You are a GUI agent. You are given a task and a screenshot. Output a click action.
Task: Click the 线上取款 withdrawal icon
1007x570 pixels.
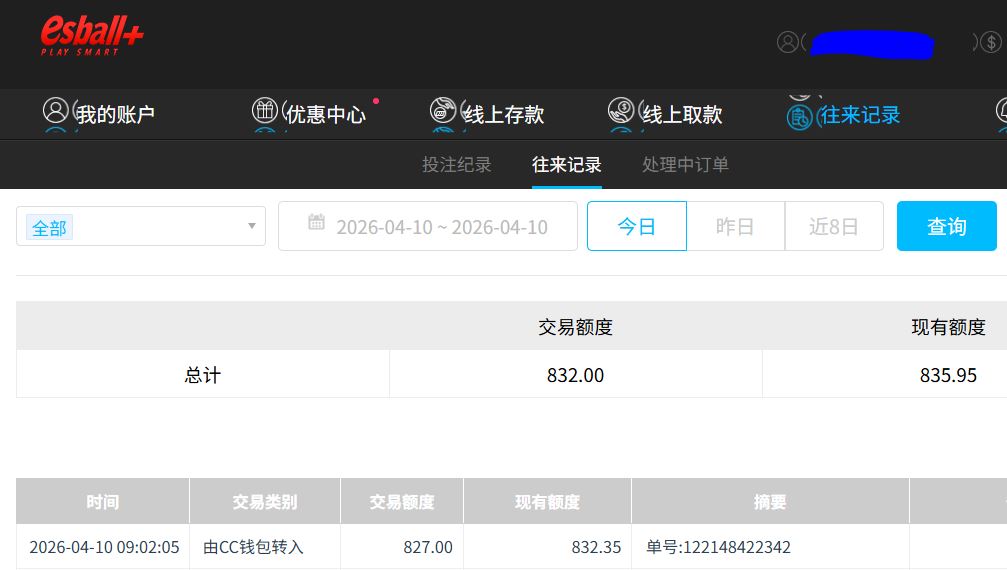[621, 111]
